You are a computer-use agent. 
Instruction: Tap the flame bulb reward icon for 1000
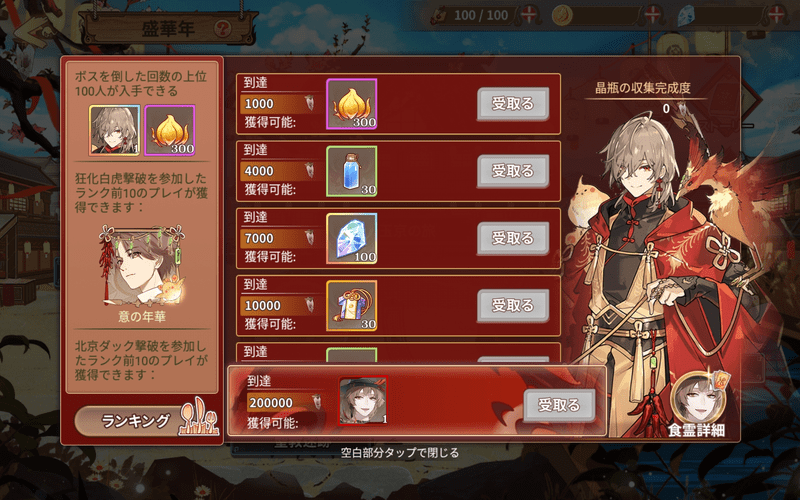pyautogui.click(x=352, y=104)
